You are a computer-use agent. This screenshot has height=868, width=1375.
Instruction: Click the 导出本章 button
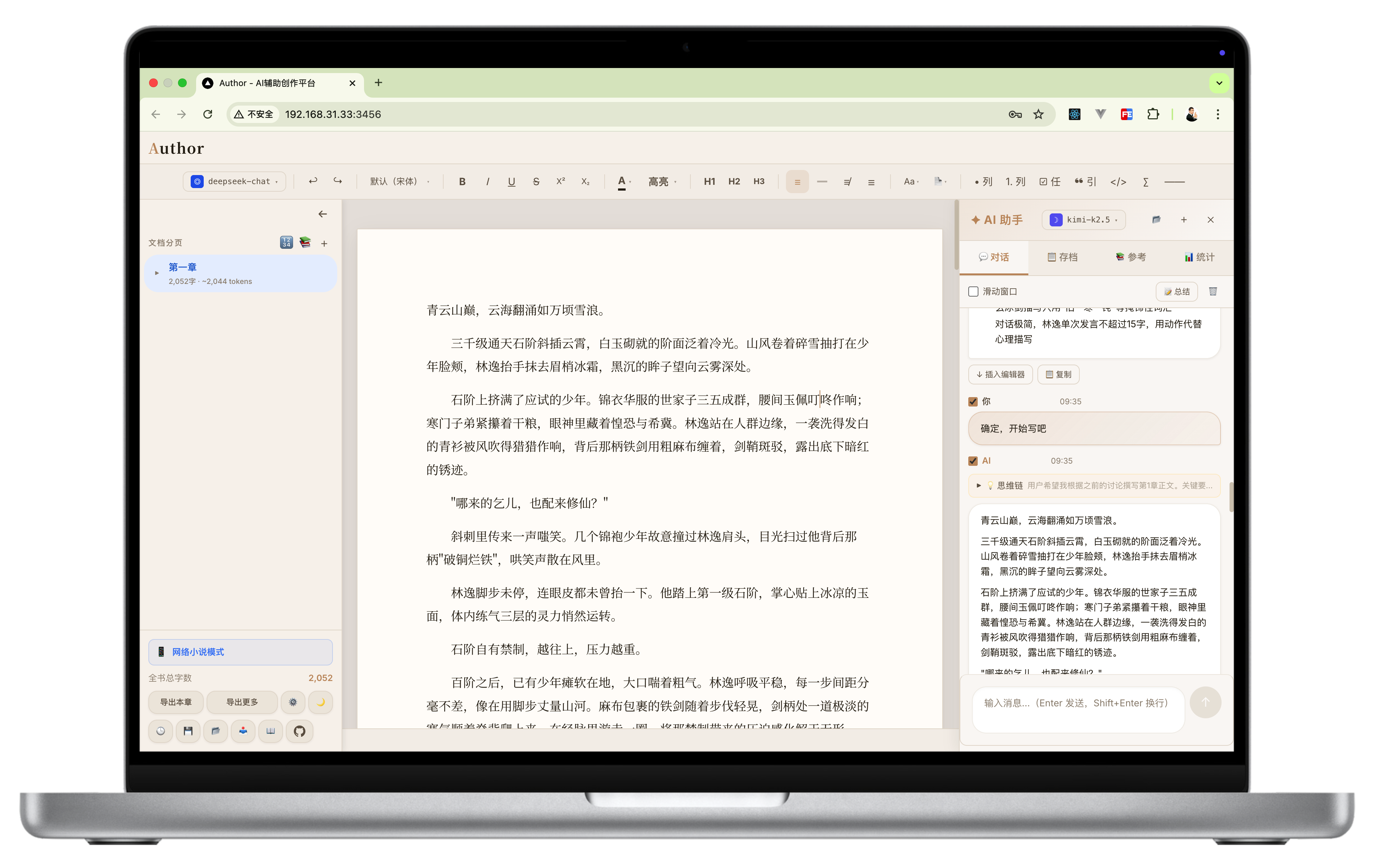(176, 702)
